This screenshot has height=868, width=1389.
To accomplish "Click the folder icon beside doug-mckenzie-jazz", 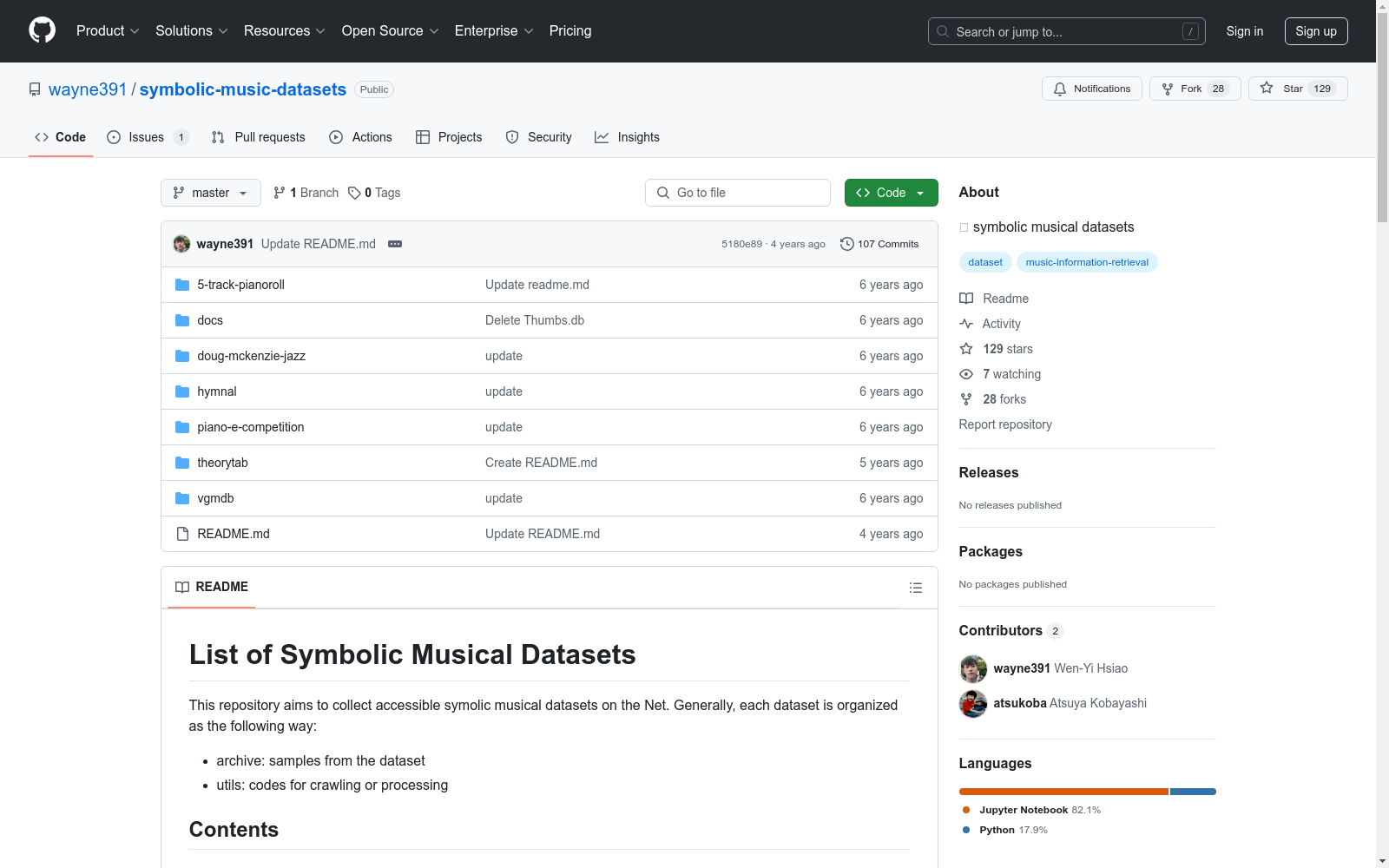I will pyautogui.click(x=182, y=356).
